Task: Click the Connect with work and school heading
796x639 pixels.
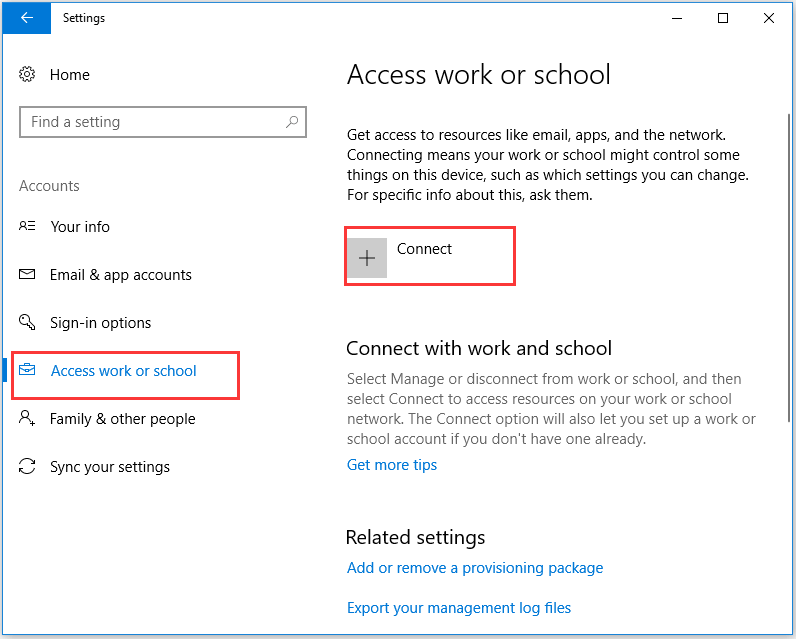Action: 479,348
